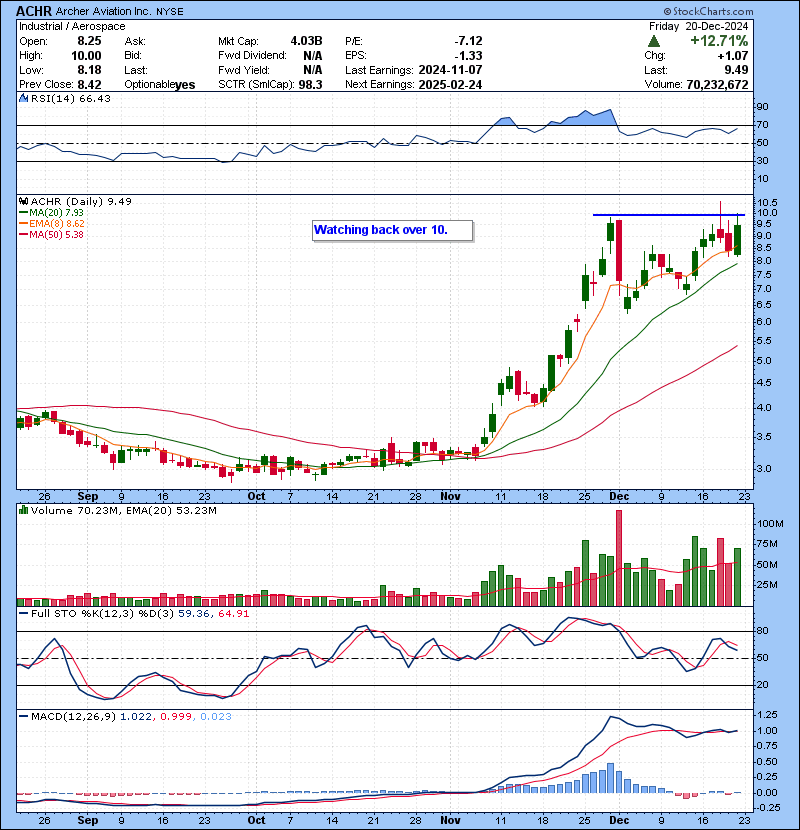Click the Low value 8.18
Image resolution: width=800 pixels, height=830 pixels.
pyautogui.click(x=89, y=70)
